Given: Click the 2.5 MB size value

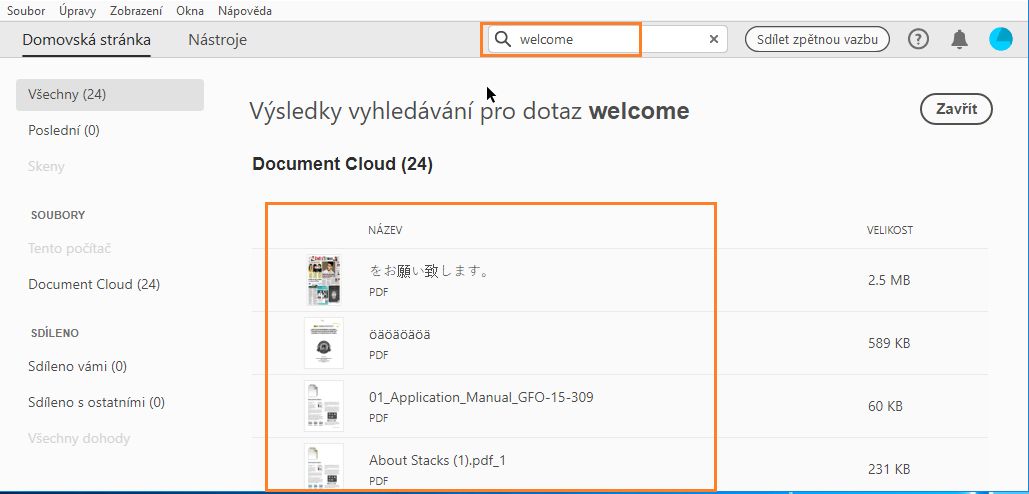Looking at the screenshot, I should pyautogui.click(x=889, y=280).
